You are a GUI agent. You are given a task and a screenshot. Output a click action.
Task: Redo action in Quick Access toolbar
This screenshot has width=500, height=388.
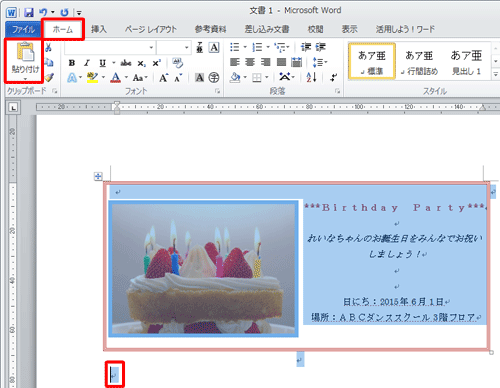pos(64,13)
